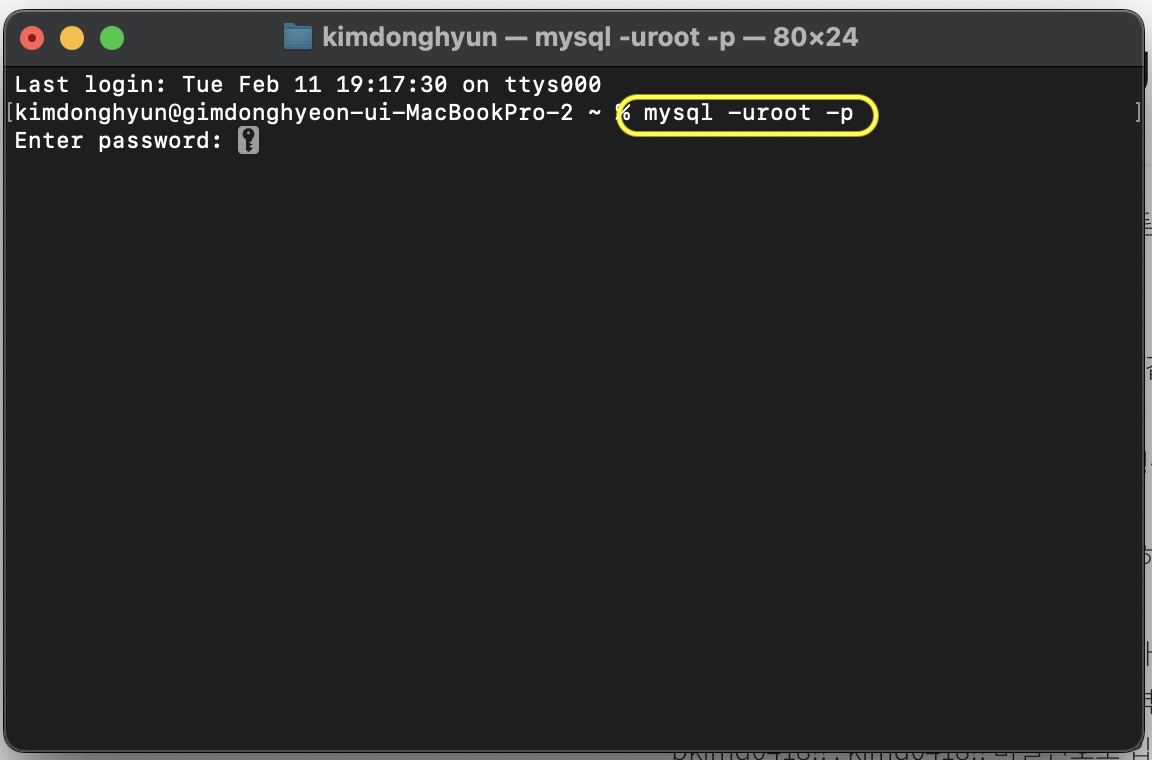Click the 19:17:30 timestamp
This screenshot has width=1152, height=760.
click(392, 85)
